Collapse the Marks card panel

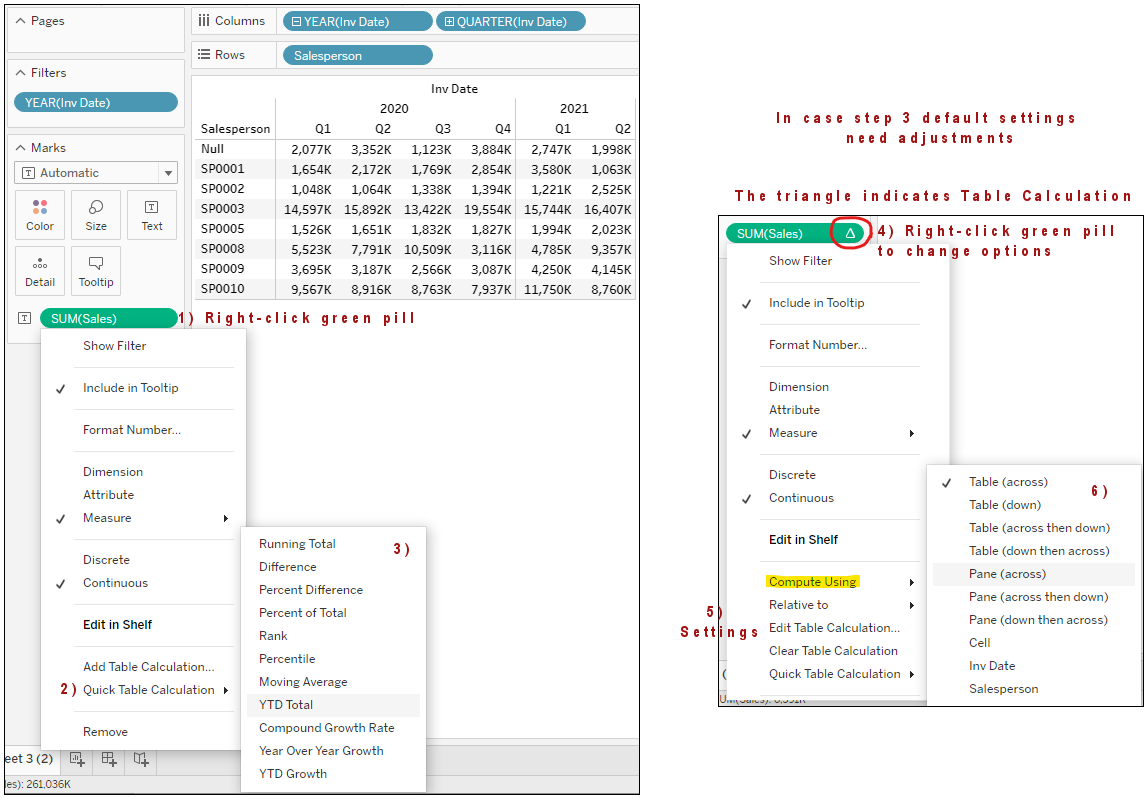point(21,148)
